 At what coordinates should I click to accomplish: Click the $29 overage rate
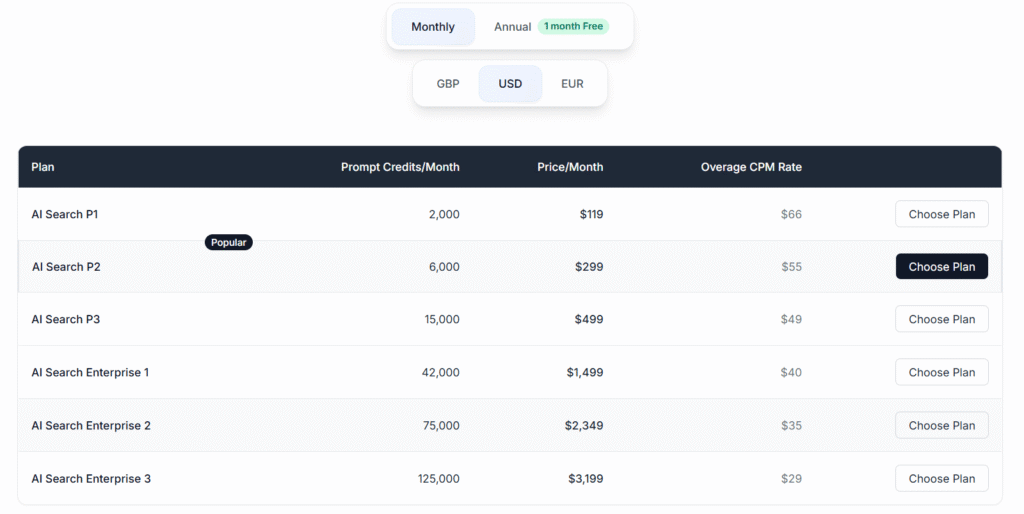pos(792,479)
